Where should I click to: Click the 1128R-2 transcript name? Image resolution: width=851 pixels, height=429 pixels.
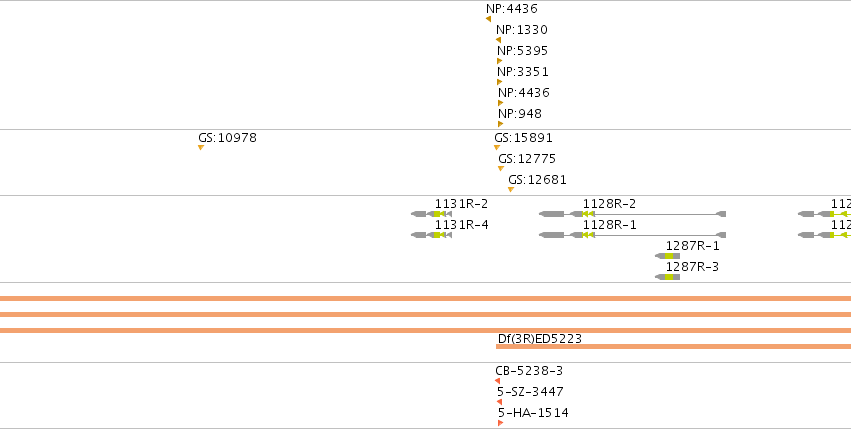[x=609, y=204]
